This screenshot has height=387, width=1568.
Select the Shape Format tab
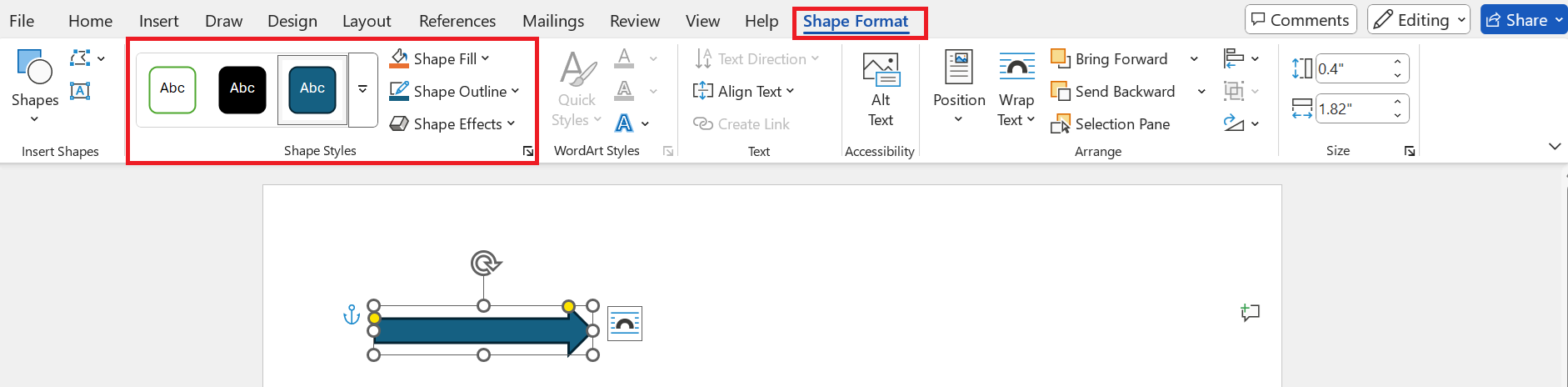(856, 21)
